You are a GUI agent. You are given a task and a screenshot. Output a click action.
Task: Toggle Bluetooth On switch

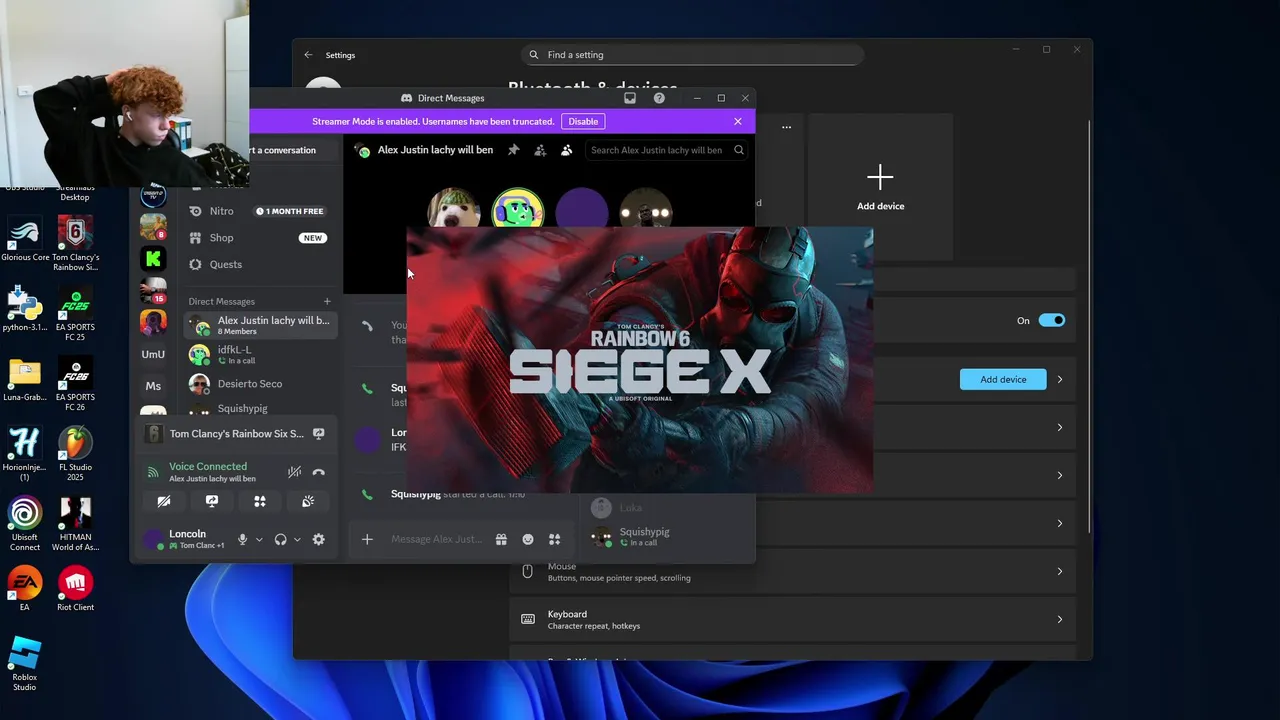(1052, 321)
